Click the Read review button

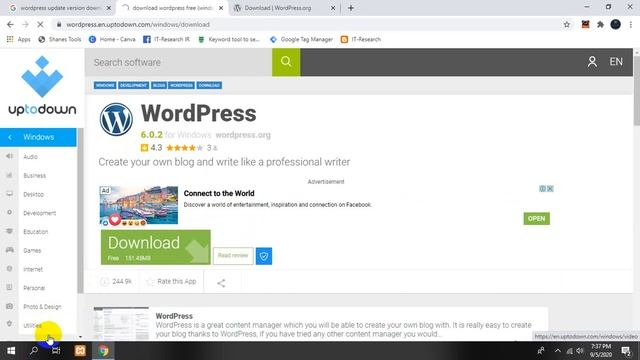click(x=233, y=256)
